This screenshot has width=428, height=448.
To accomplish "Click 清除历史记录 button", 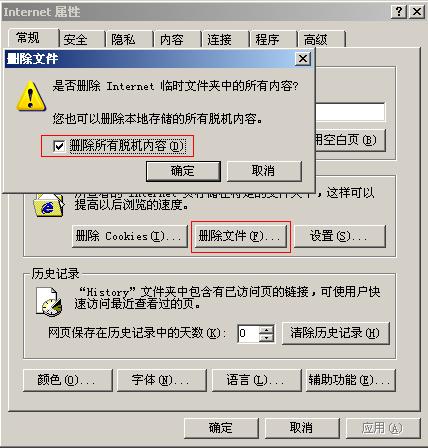I will tap(335, 333).
